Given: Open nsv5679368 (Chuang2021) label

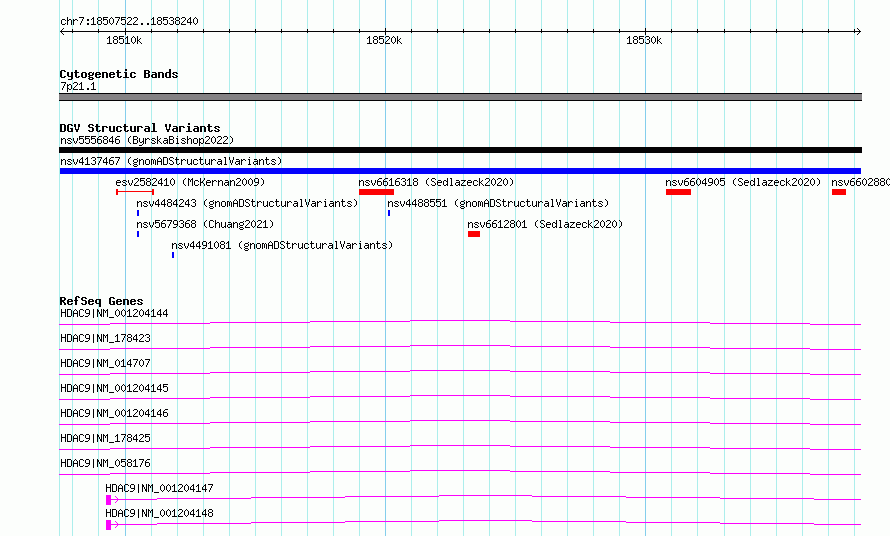Looking at the screenshot, I should (205, 224).
